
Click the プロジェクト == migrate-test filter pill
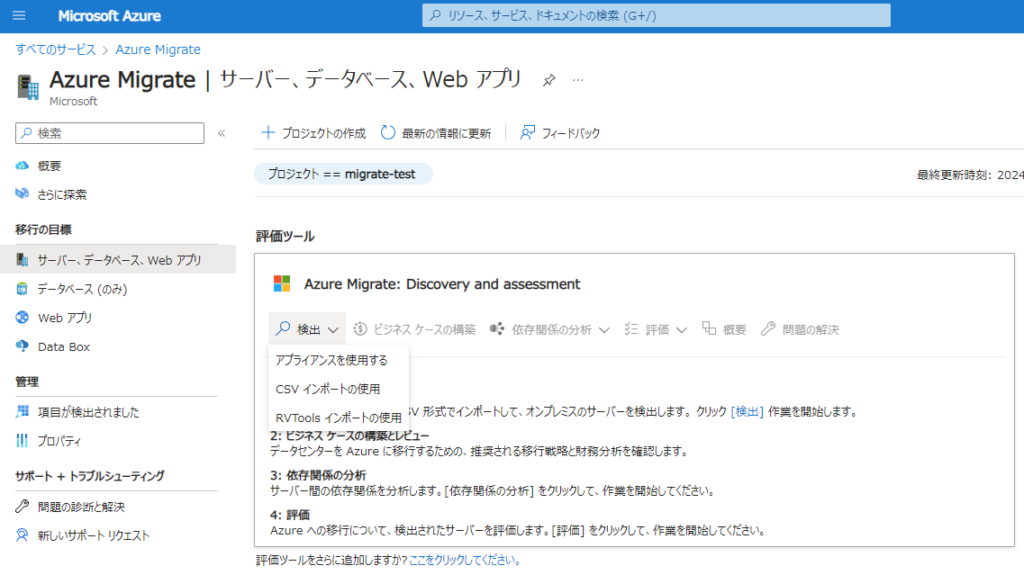(x=343, y=174)
